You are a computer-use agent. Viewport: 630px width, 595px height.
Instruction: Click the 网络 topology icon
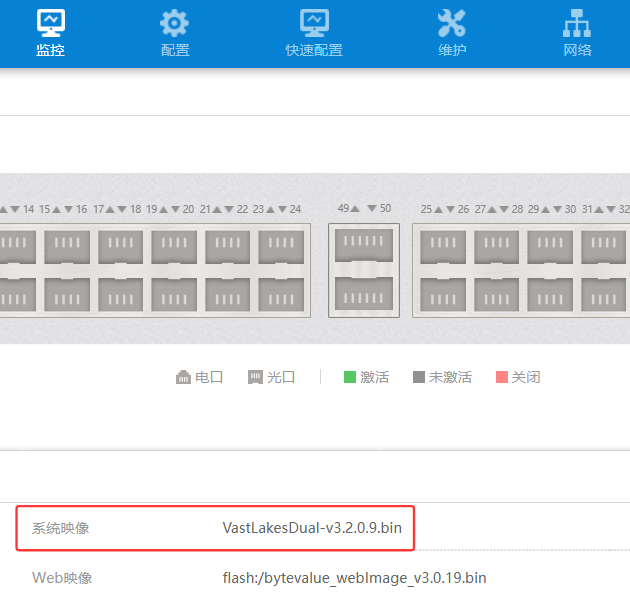[x=577, y=23]
